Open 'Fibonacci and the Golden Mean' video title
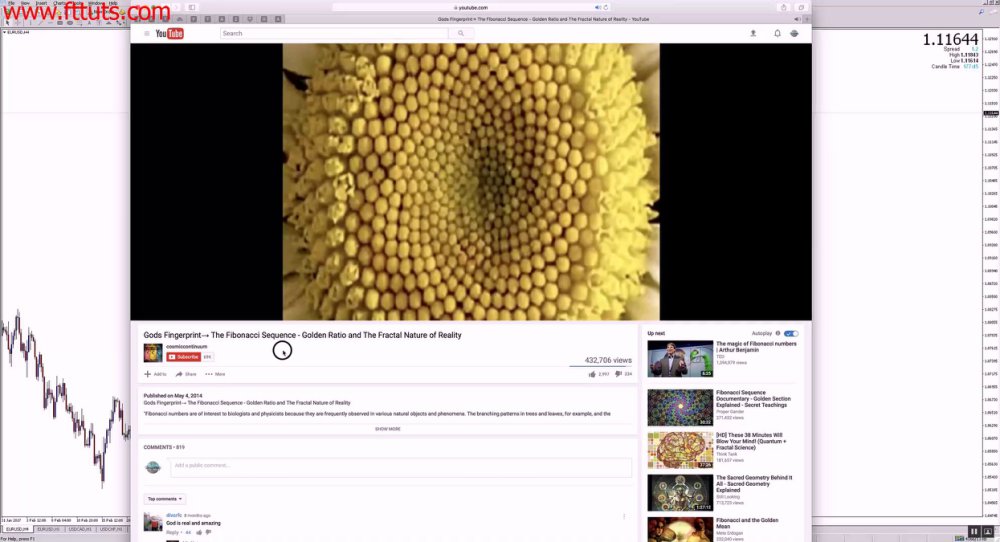This screenshot has height=542, width=1000. 747,523
